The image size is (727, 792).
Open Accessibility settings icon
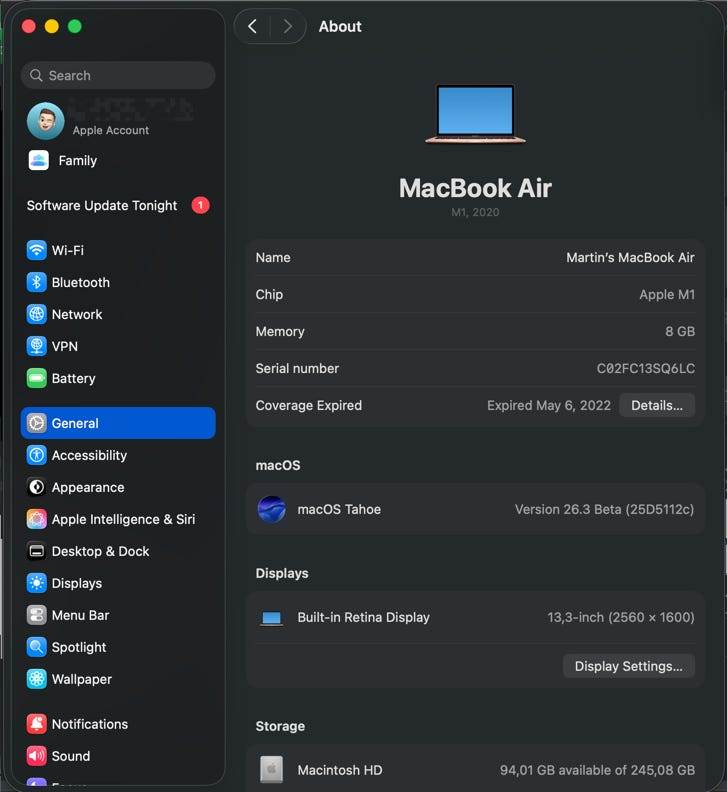click(x=37, y=455)
